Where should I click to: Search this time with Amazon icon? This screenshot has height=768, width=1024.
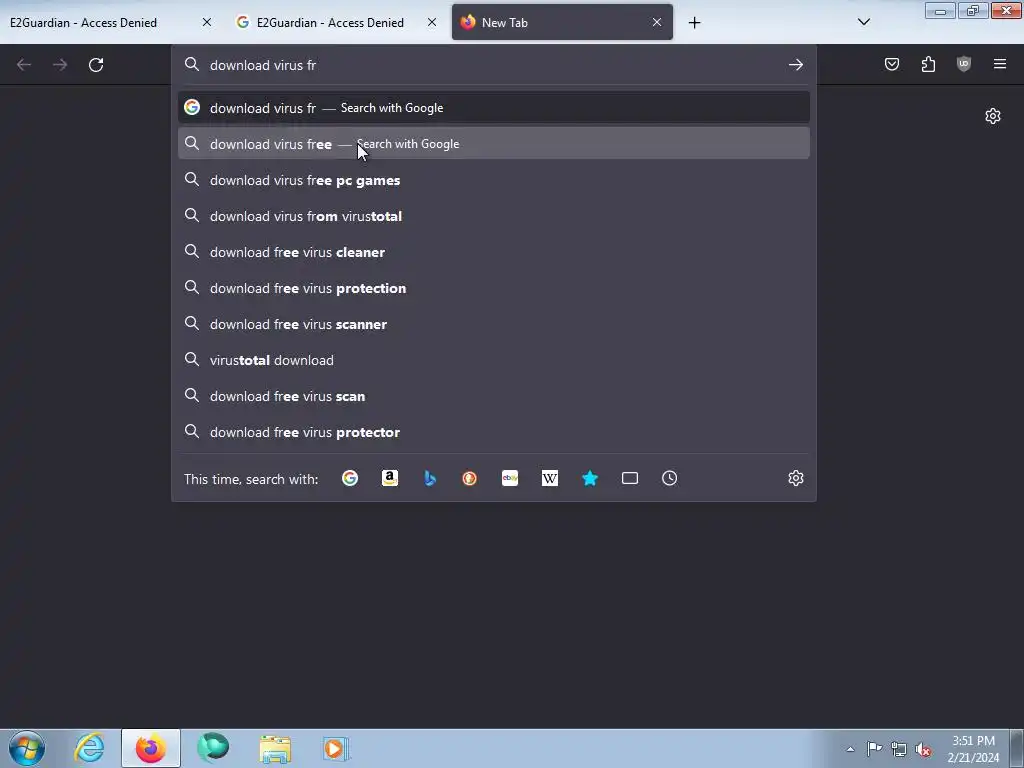390,479
